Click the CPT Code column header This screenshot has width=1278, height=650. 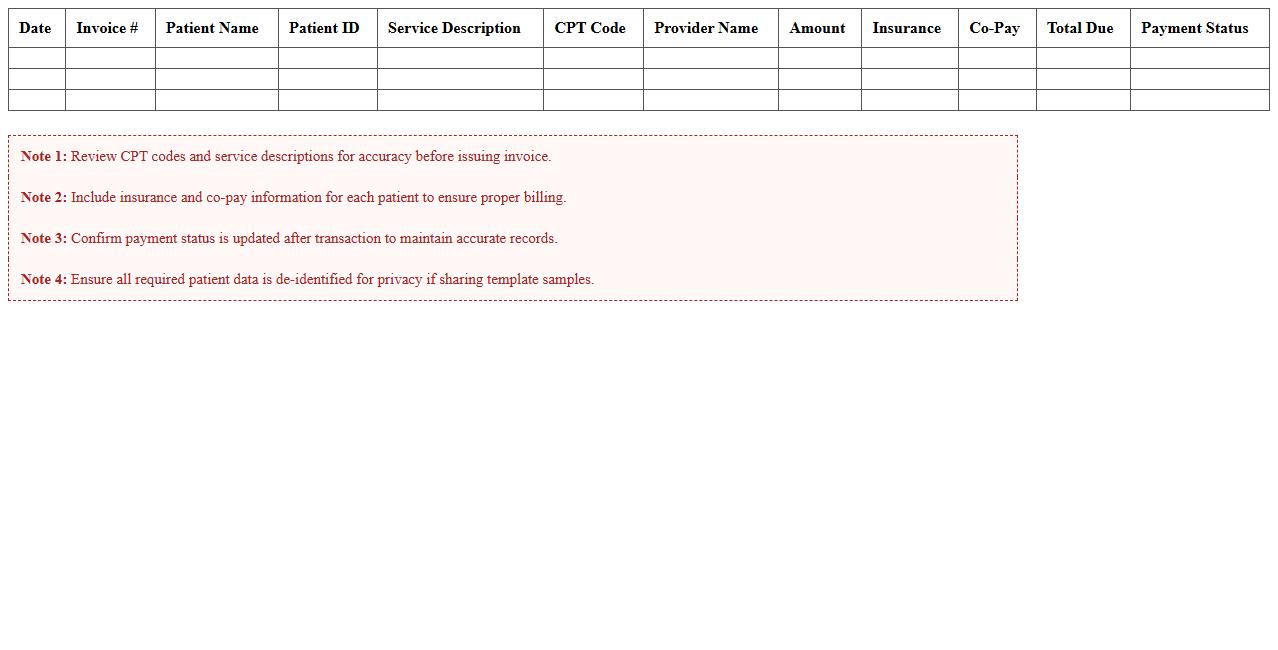coord(591,28)
